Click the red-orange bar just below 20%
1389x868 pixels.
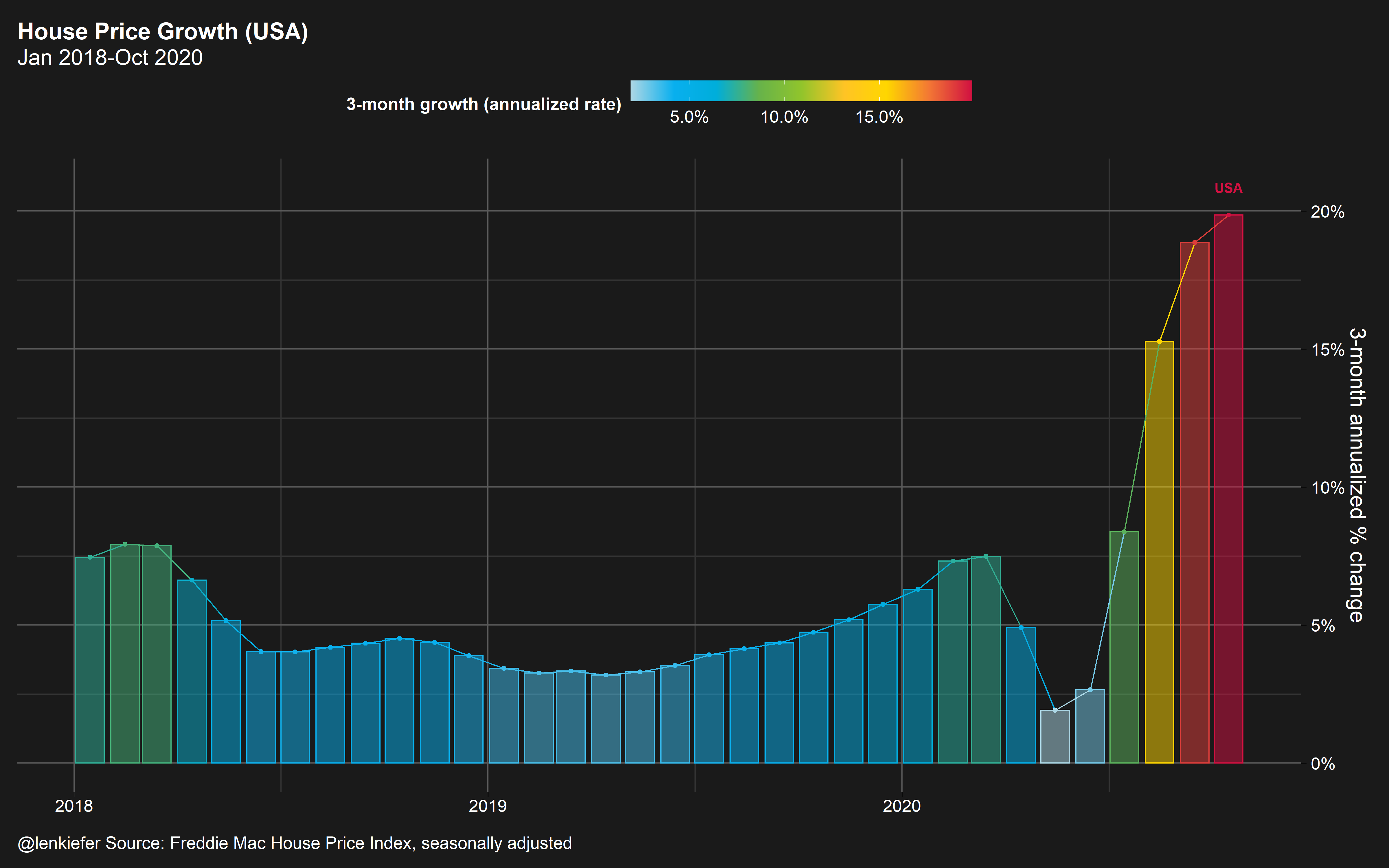click(1195, 503)
